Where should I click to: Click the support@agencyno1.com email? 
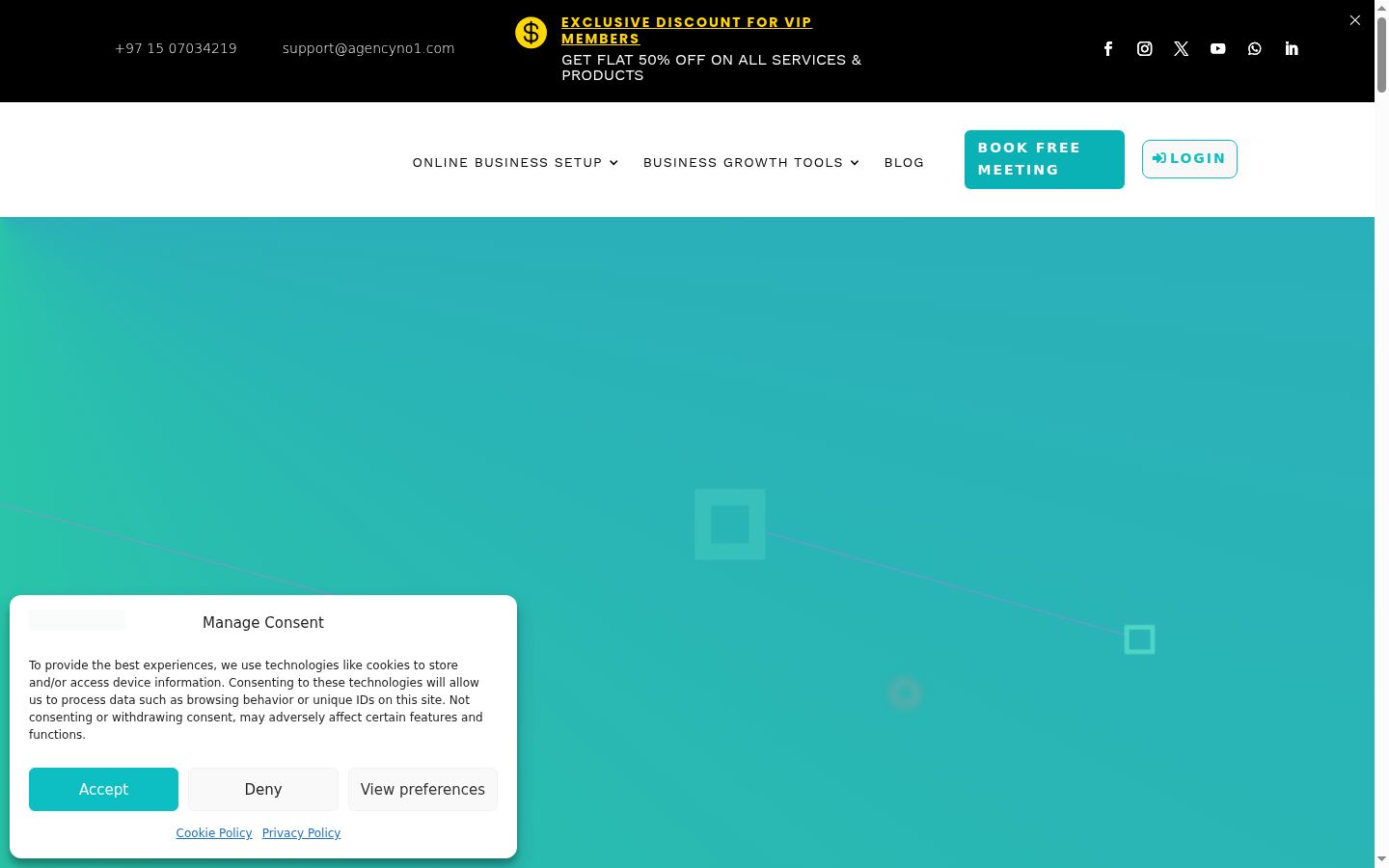368,48
